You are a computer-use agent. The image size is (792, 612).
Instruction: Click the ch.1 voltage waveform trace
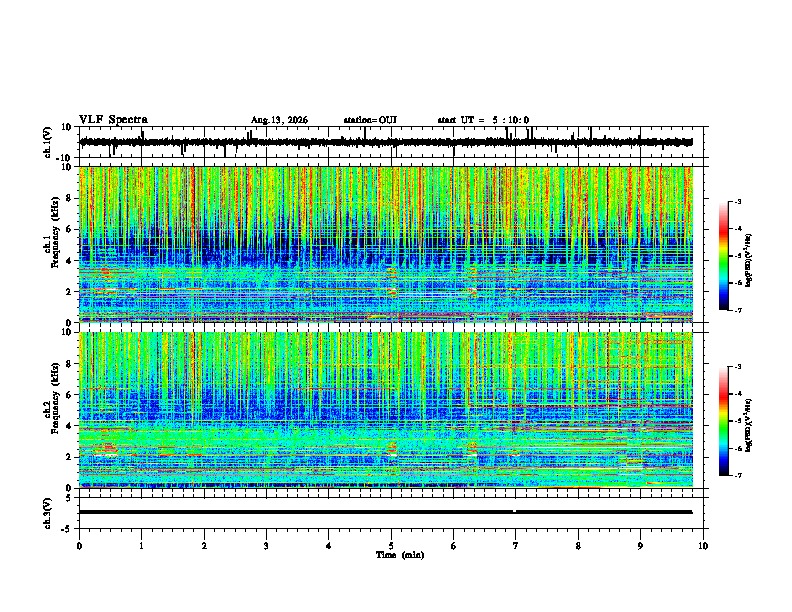point(385,142)
